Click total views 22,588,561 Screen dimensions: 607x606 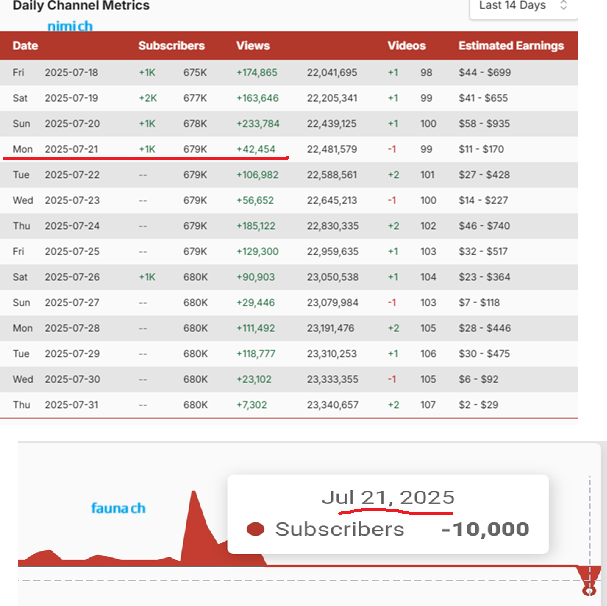pos(332,175)
